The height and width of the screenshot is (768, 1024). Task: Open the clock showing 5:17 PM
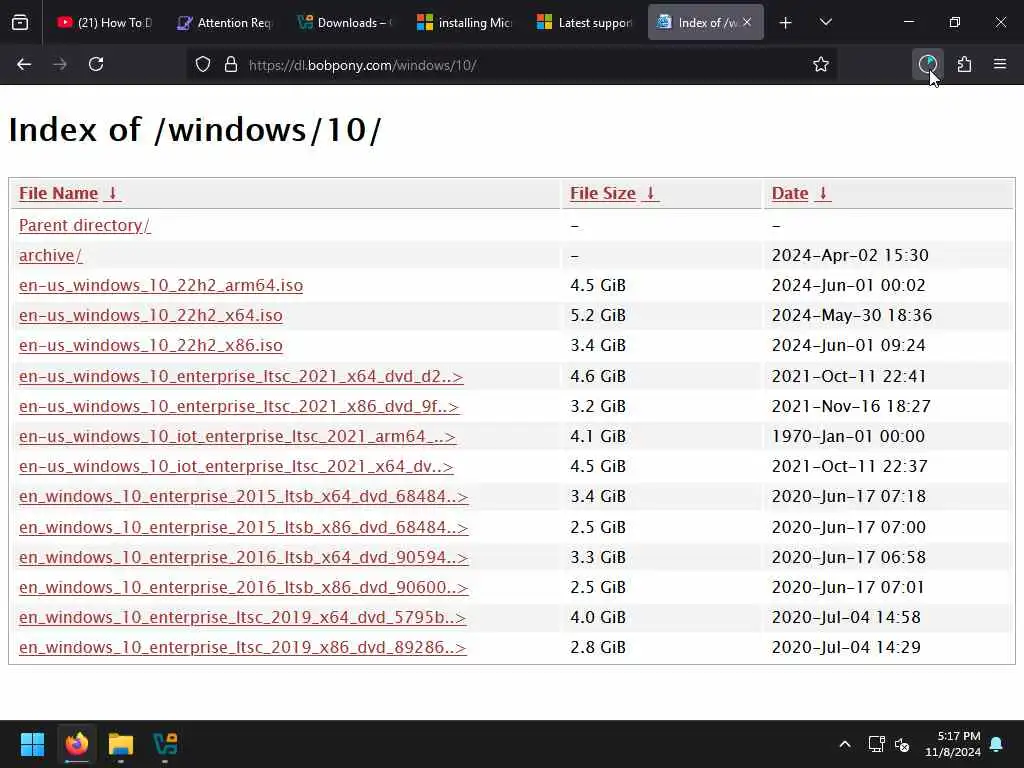[953, 744]
